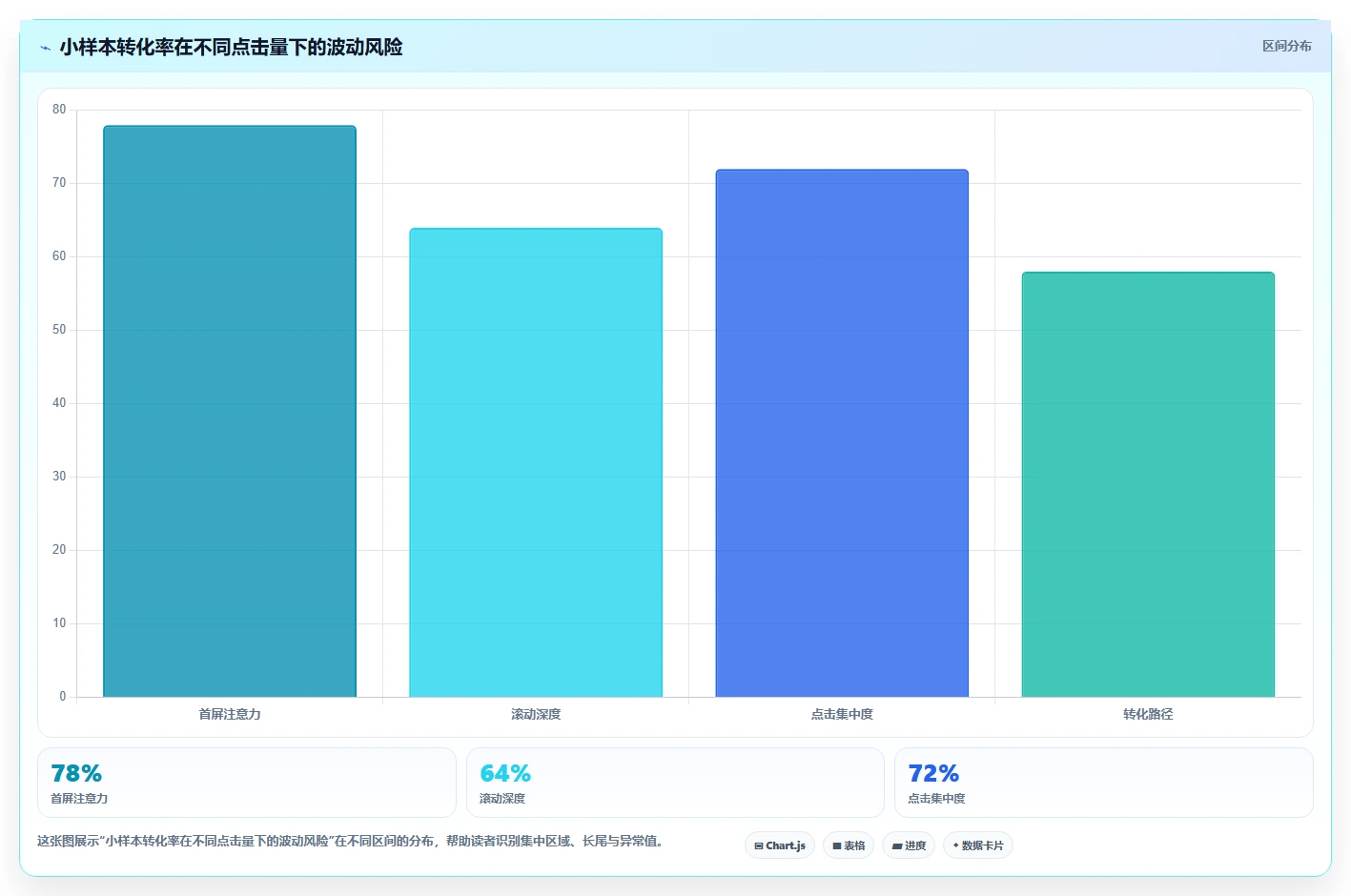
Task: Click the 区间分布 label in header
Action: click(1286, 46)
